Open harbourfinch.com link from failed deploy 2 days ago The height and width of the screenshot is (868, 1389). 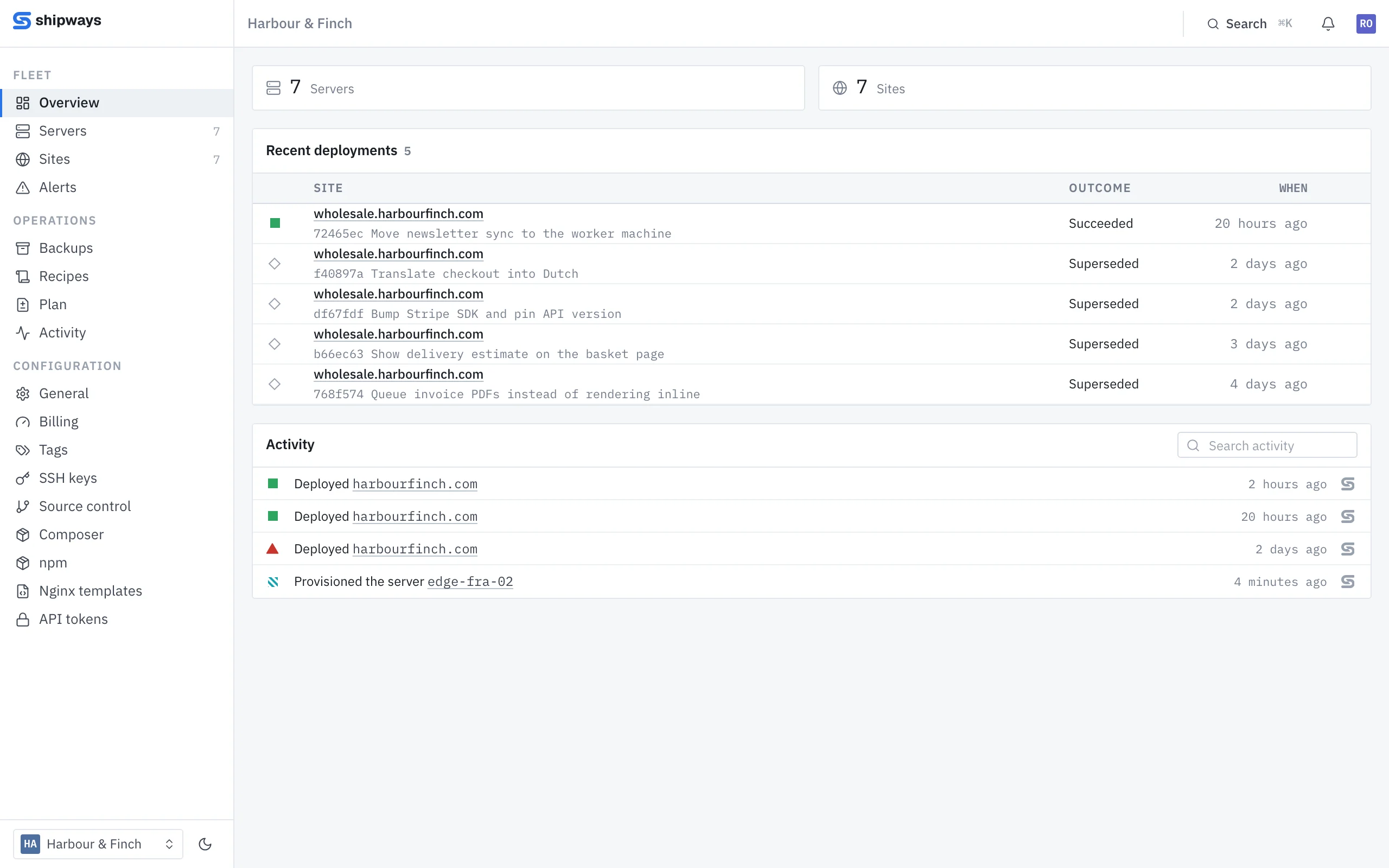pyautogui.click(x=415, y=550)
